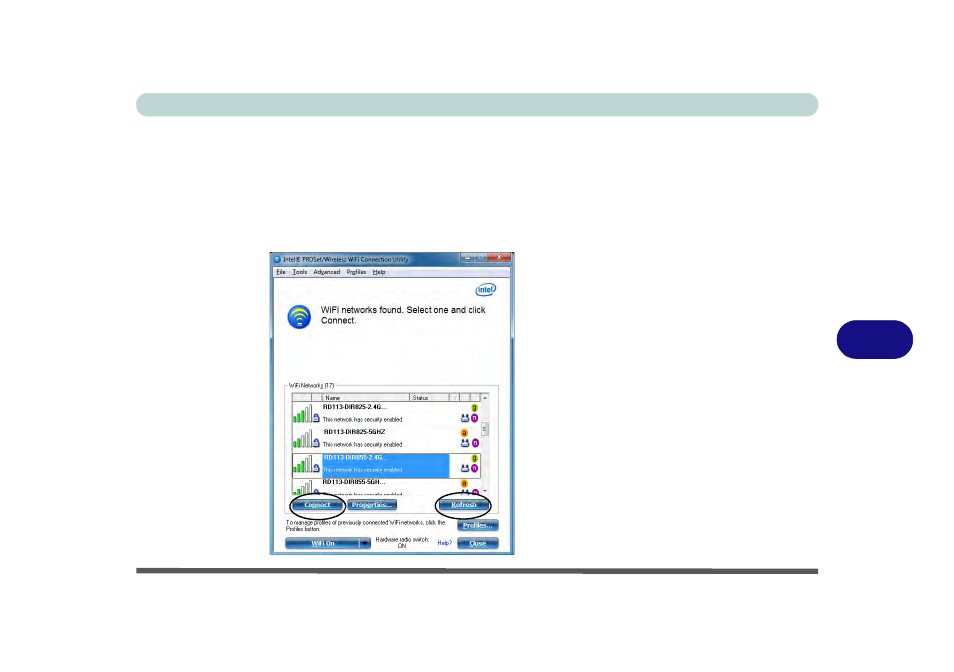Open the Profiles... button
This screenshot has width=954, height=672.
[478, 525]
